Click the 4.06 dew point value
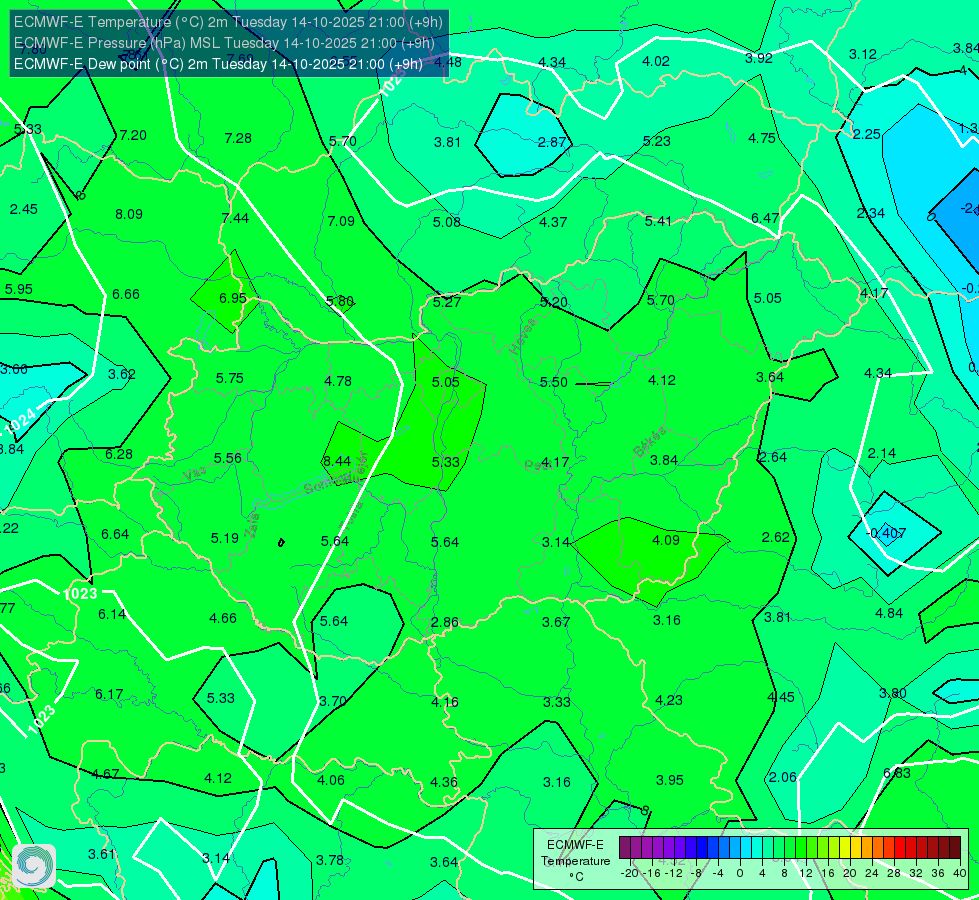979x900 pixels. click(331, 780)
